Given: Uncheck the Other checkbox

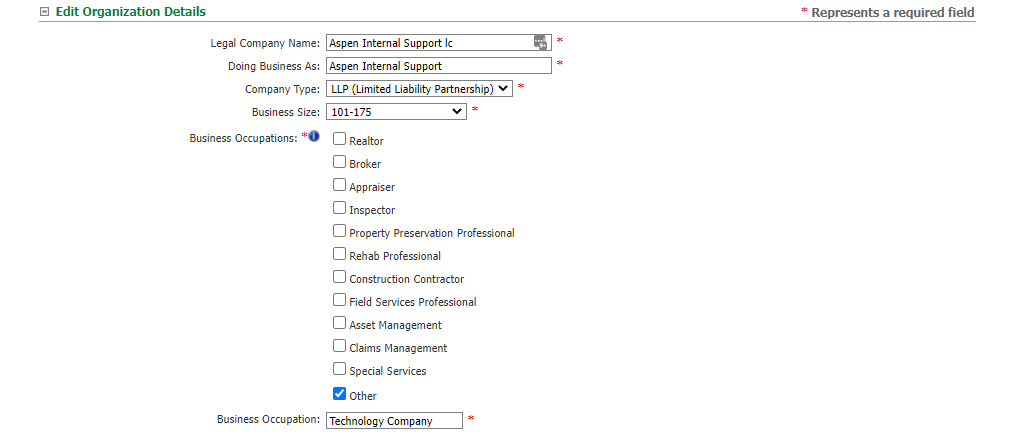Looking at the screenshot, I should coord(339,394).
